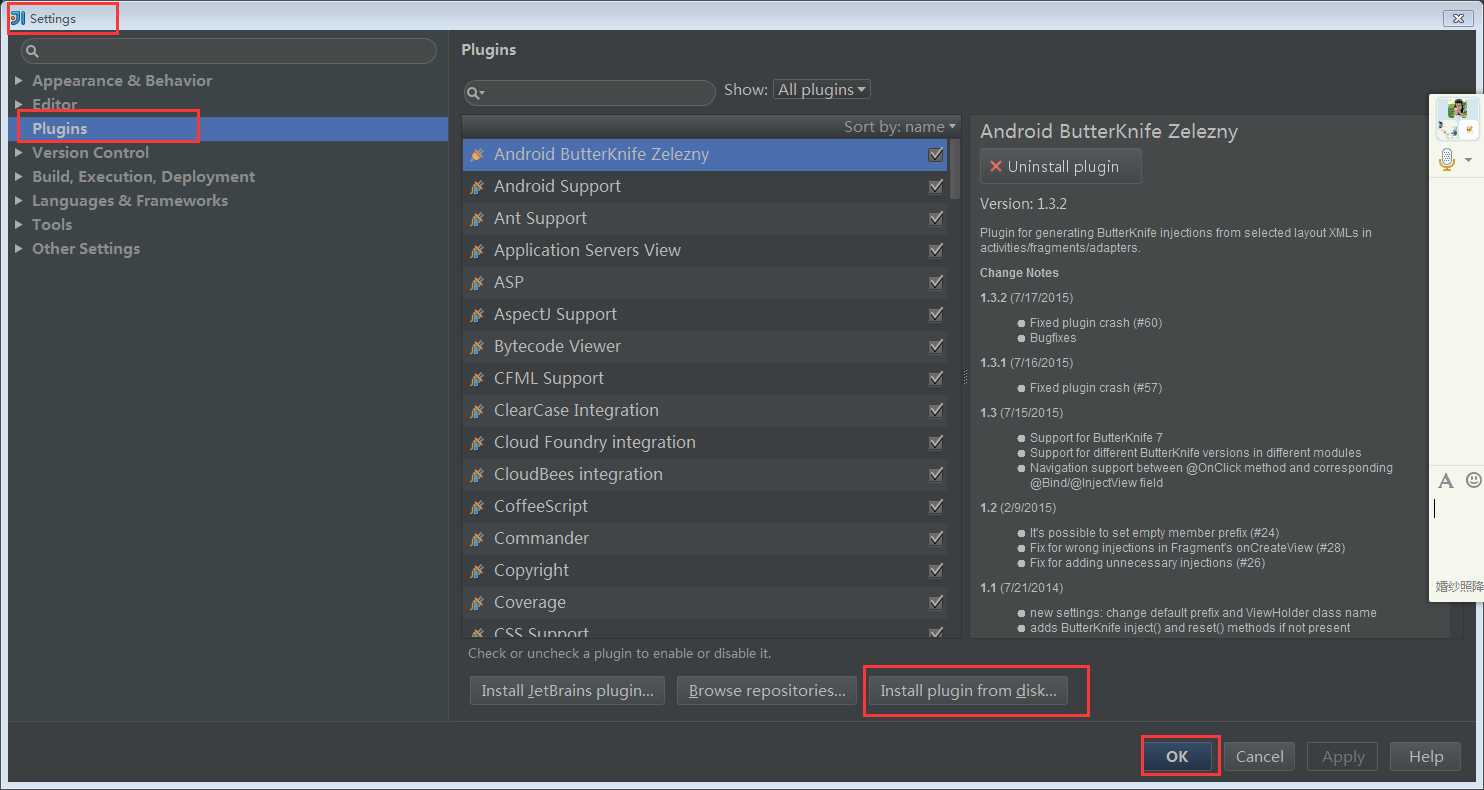1484x790 pixels.
Task: Expand the Appearance & Behavior section
Action: tap(19, 81)
